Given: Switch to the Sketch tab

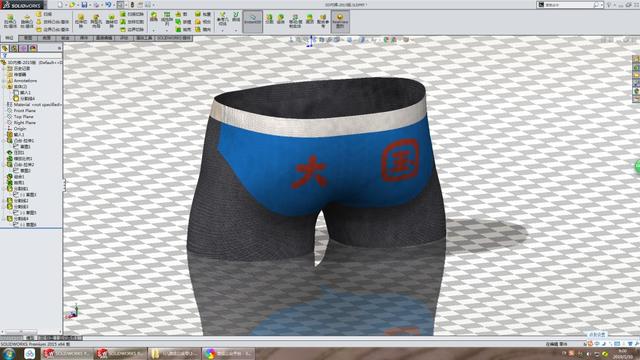Looking at the screenshot, I should pyautogui.click(x=28, y=38).
